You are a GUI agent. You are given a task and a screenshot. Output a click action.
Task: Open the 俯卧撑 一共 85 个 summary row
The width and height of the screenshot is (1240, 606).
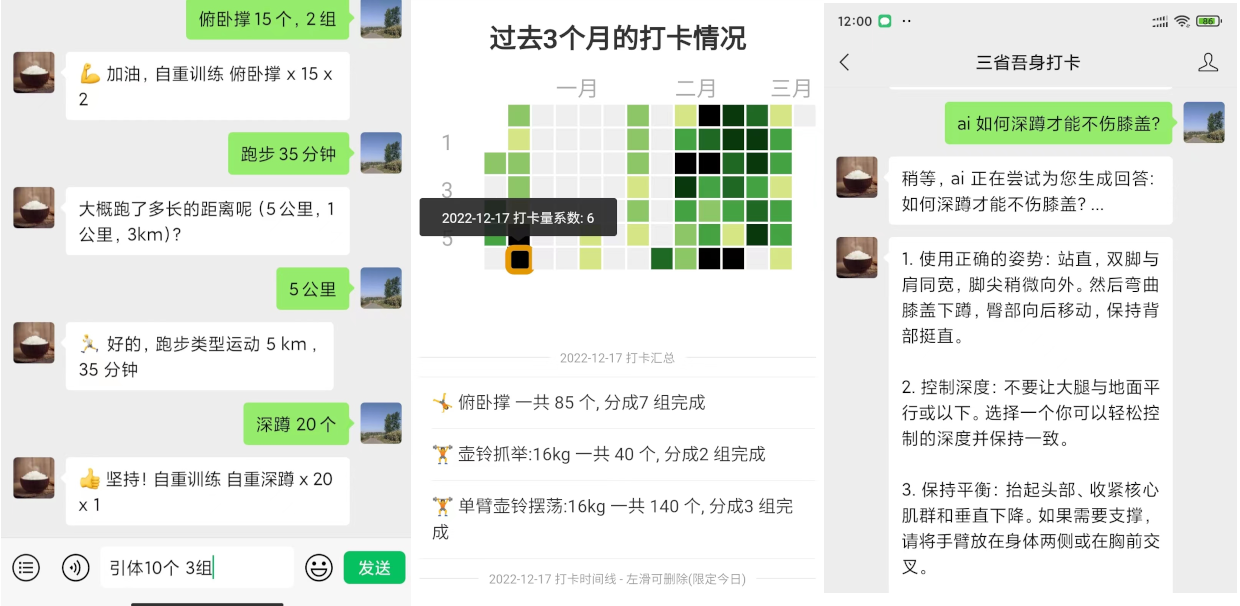coord(618,403)
